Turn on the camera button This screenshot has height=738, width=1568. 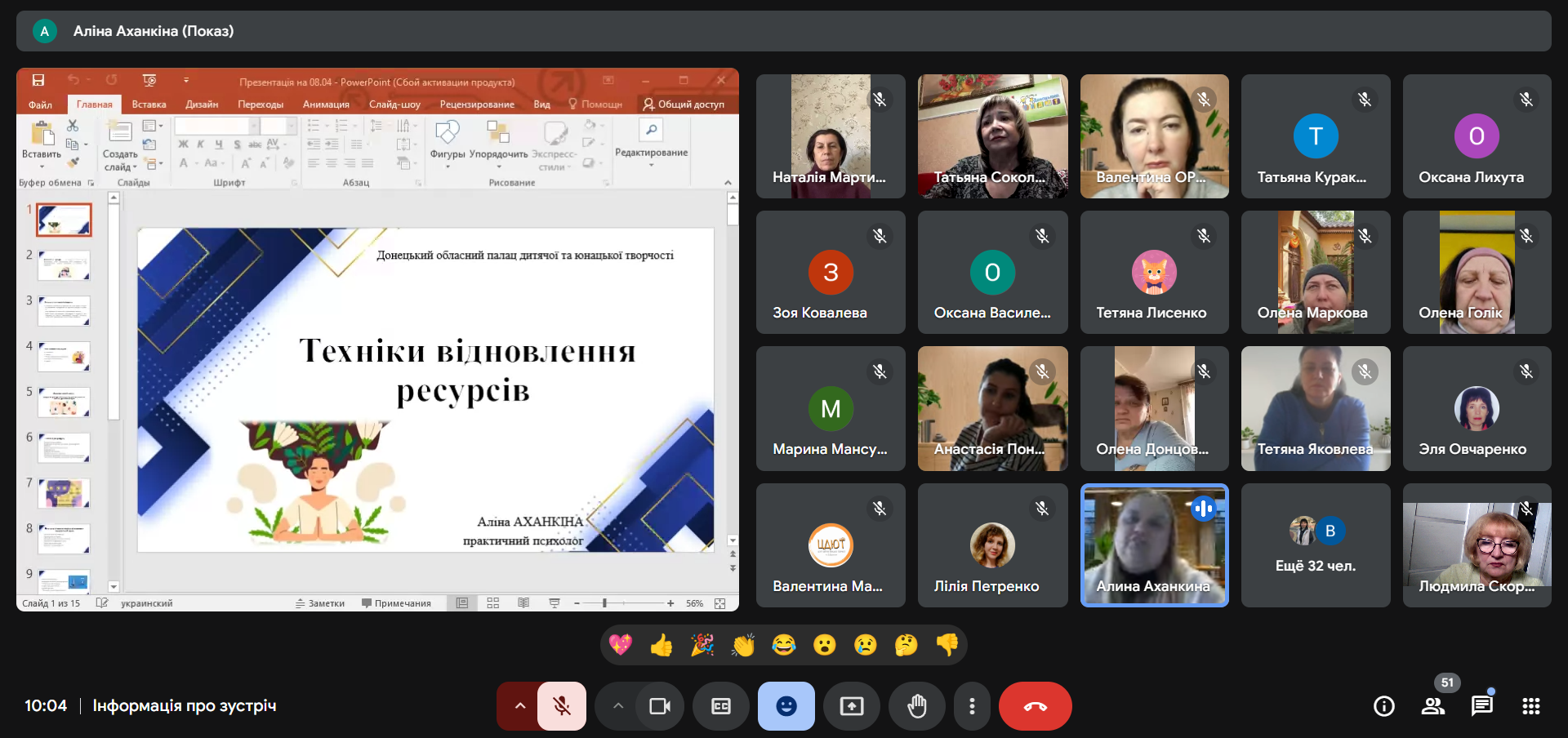click(x=660, y=706)
